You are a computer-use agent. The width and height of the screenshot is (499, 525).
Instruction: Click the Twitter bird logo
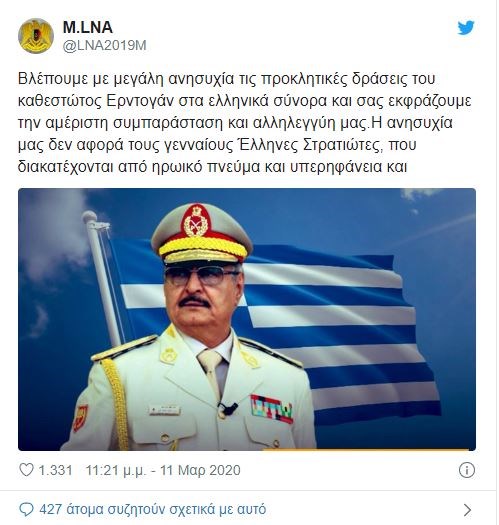(x=466, y=27)
